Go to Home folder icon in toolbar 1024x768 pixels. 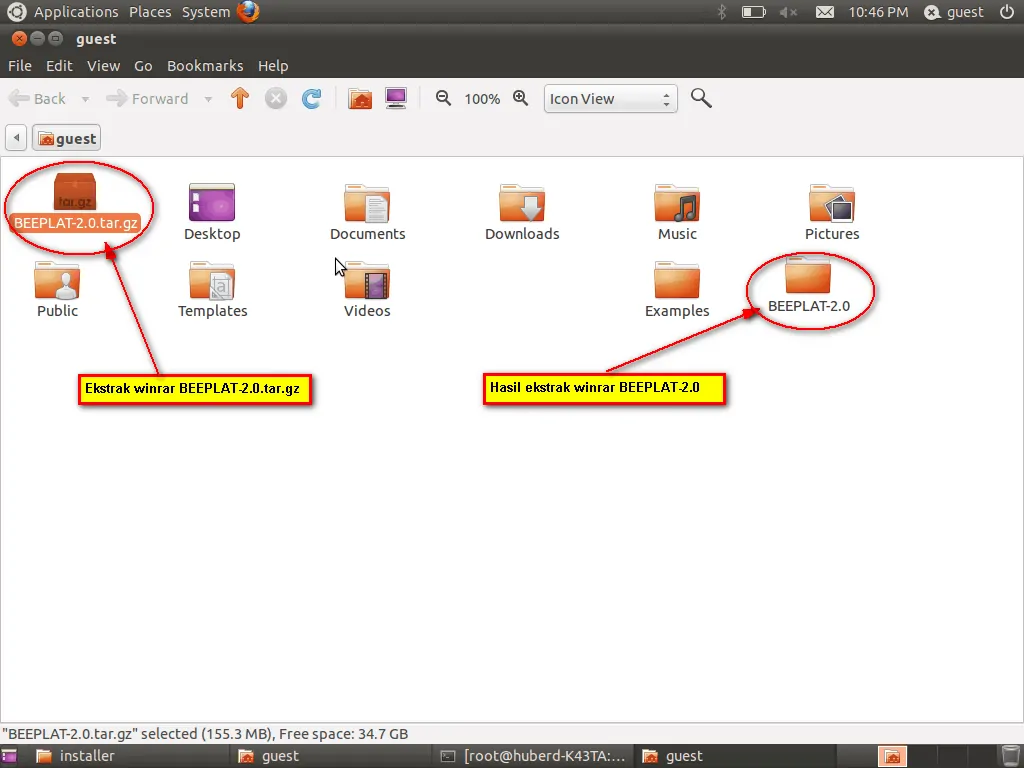360,99
